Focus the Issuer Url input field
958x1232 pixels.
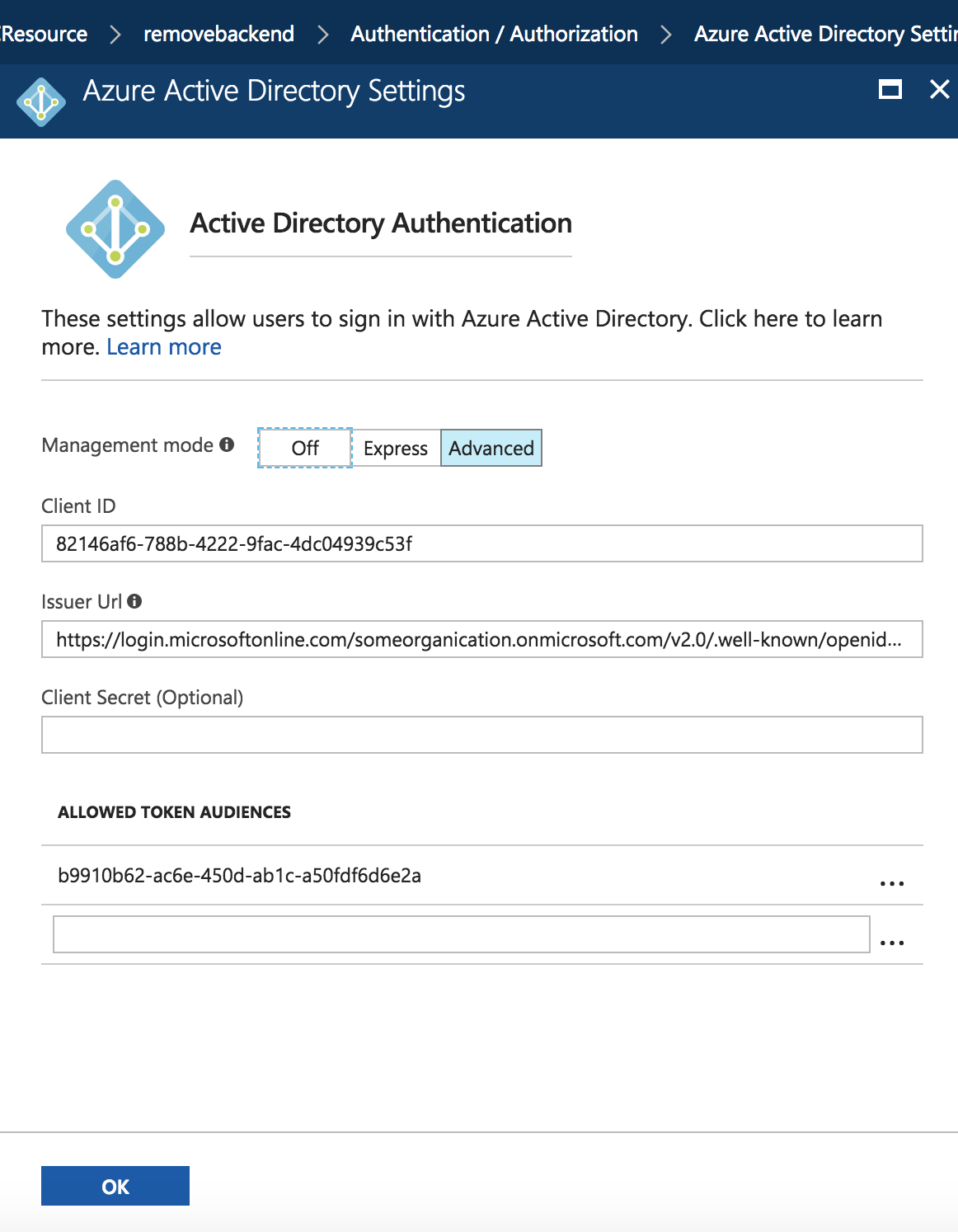tap(482, 639)
